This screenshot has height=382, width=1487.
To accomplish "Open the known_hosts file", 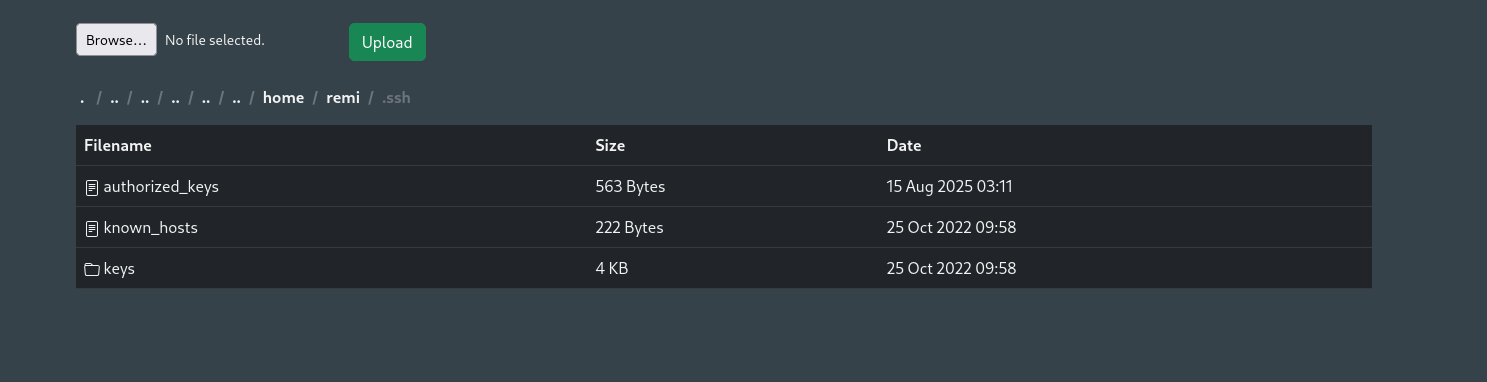I will pos(150,227).
